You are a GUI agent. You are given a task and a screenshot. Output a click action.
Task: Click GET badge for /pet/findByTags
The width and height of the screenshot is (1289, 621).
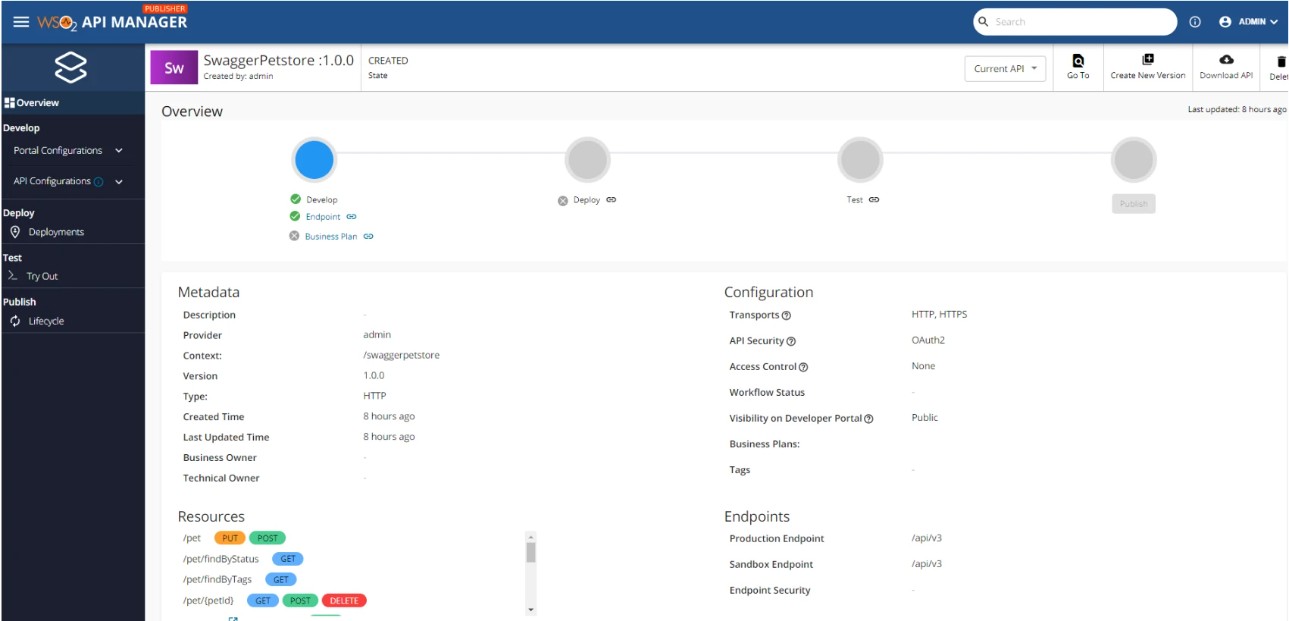(281, 580)
